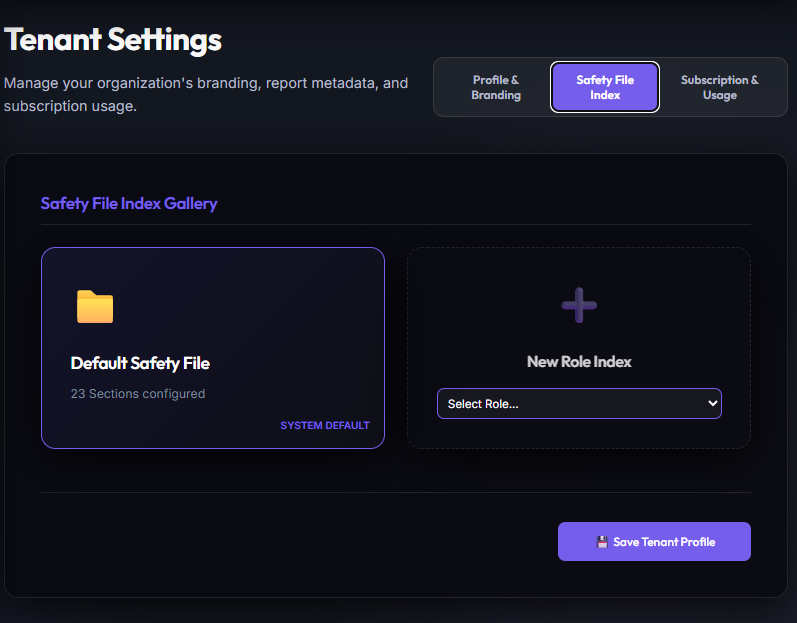Click the Tenant Settings heading

[x=113, y=40]
